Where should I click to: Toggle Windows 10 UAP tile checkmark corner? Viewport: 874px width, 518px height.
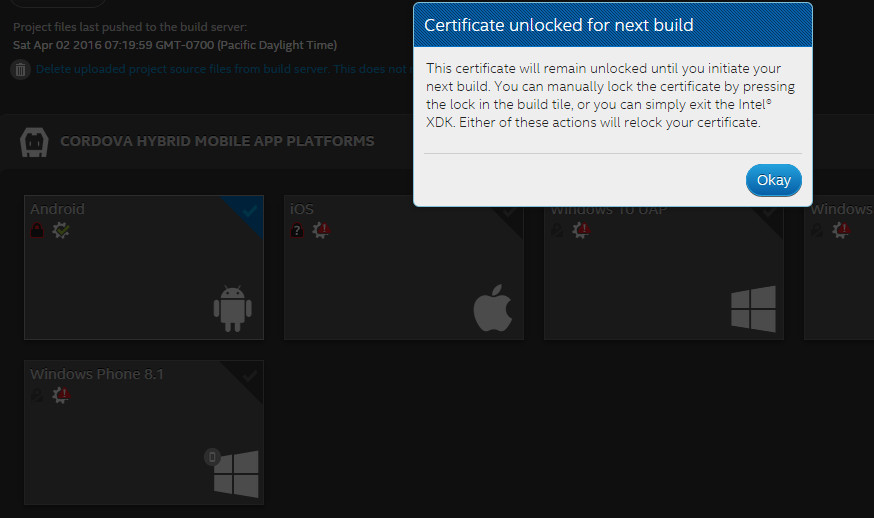[x=768, y=212]
